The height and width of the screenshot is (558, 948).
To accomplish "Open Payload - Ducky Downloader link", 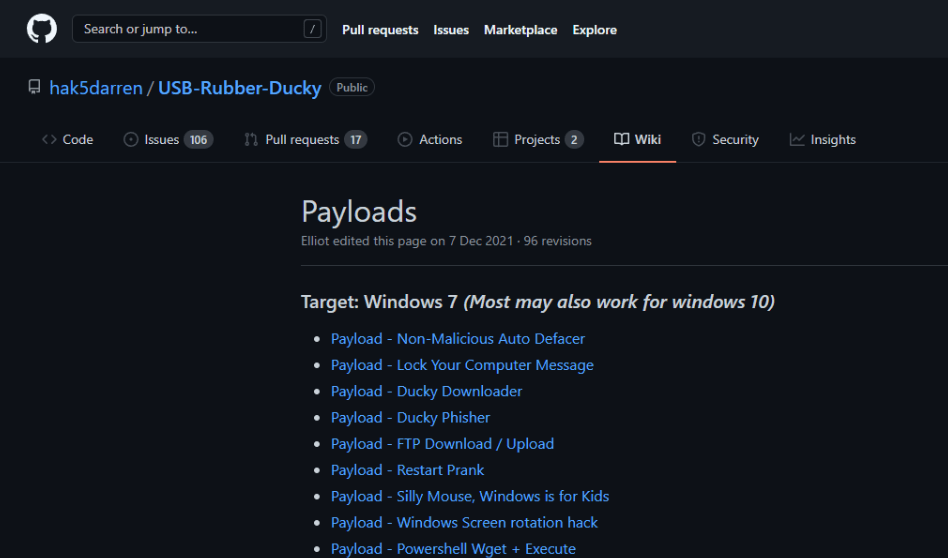I will click(426, 391).
